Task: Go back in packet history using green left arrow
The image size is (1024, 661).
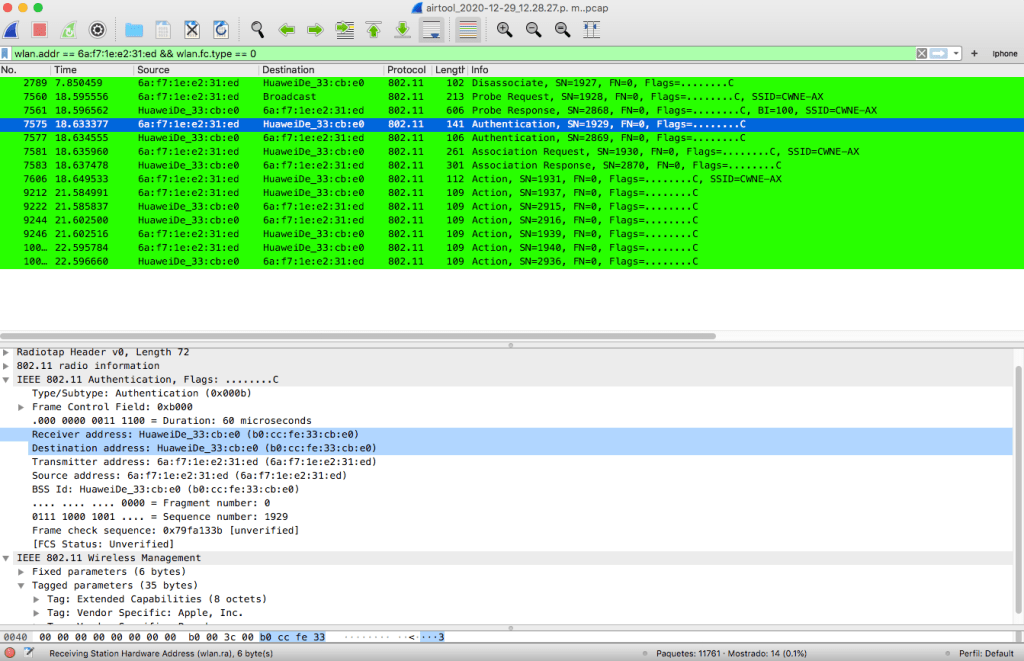Action: point(286,30)
